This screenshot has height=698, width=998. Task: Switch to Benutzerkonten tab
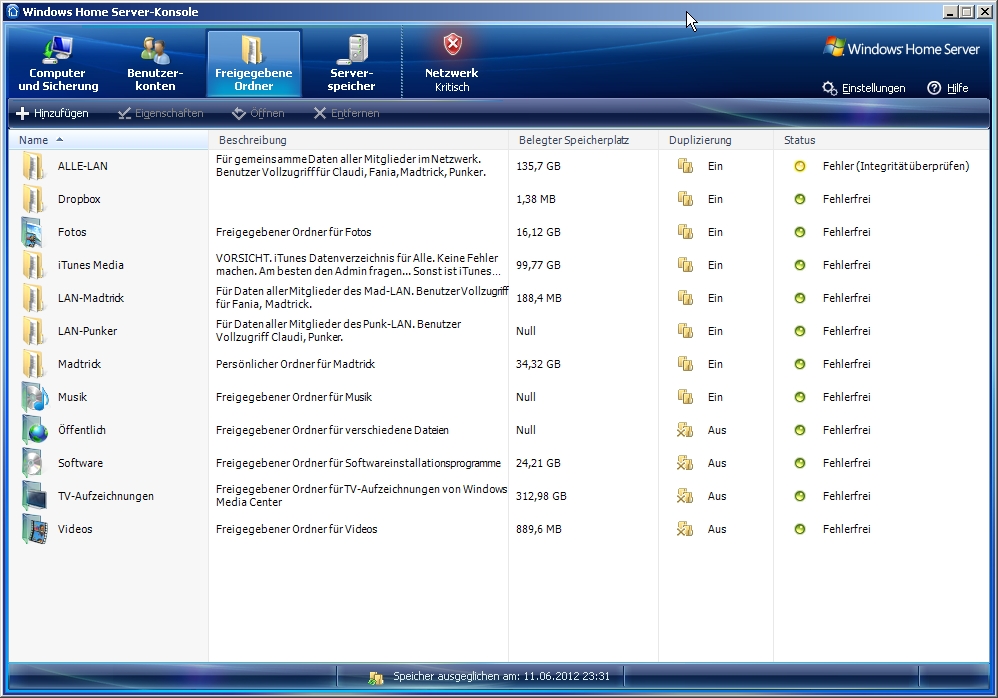click(155, 64)
